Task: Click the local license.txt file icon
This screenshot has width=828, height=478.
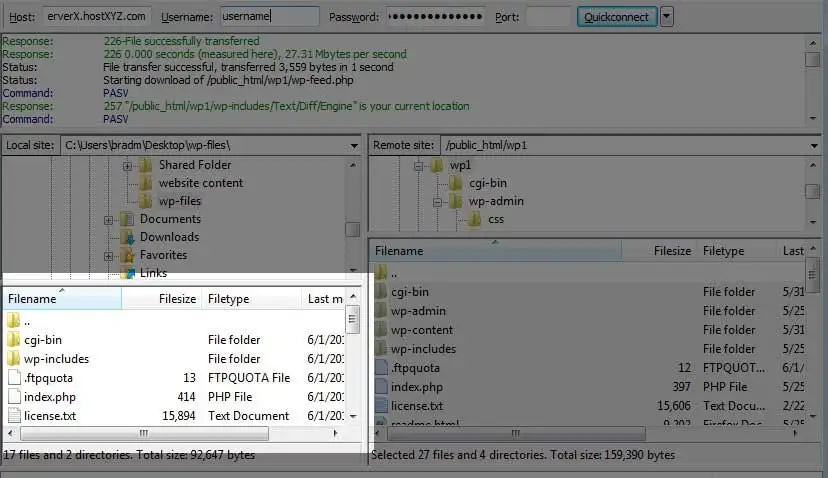Action: (x=15, y=416)
